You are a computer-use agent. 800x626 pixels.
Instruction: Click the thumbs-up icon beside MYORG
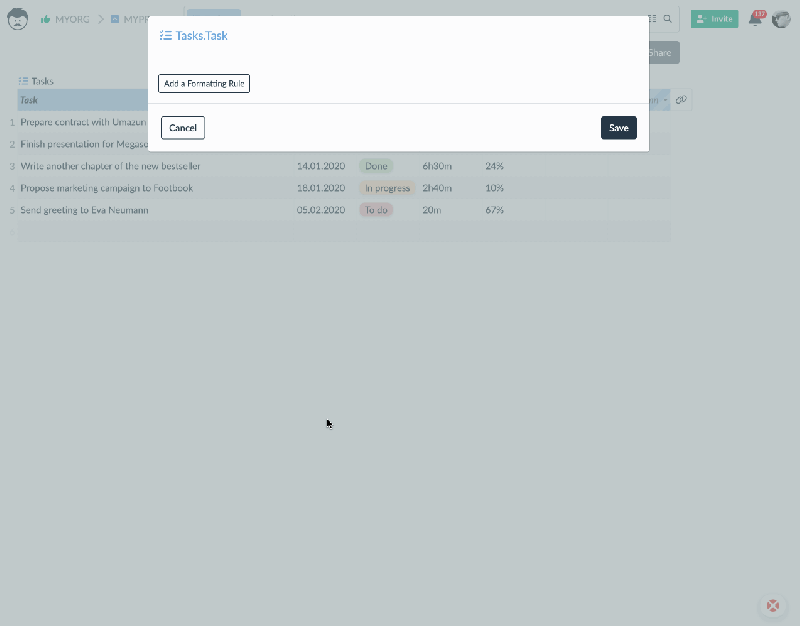pyautogui.click(x=45, y=18)
